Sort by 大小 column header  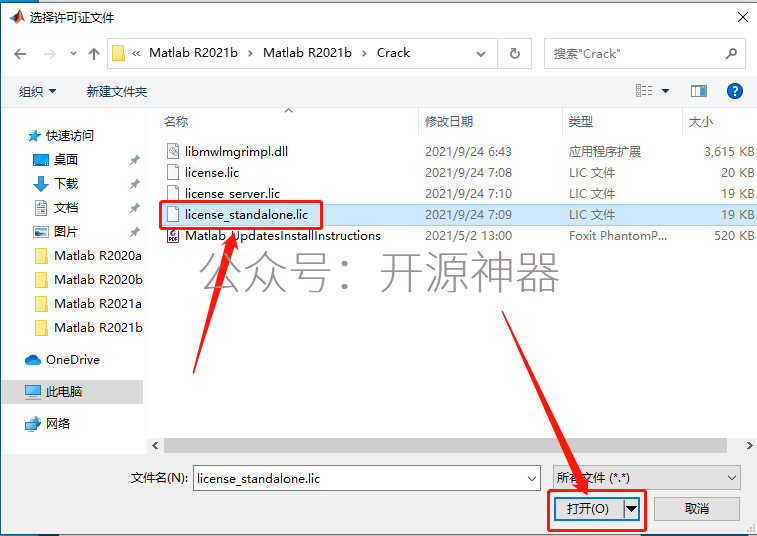701,121
